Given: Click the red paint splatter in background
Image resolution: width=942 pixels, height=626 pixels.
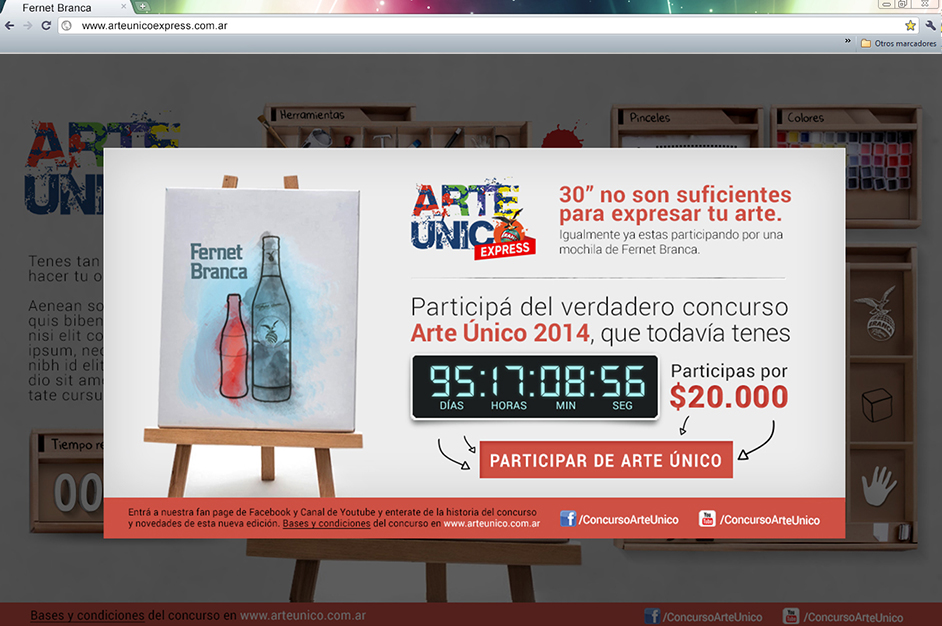Looking at the screenshot, I should click(x=563, y=136).
